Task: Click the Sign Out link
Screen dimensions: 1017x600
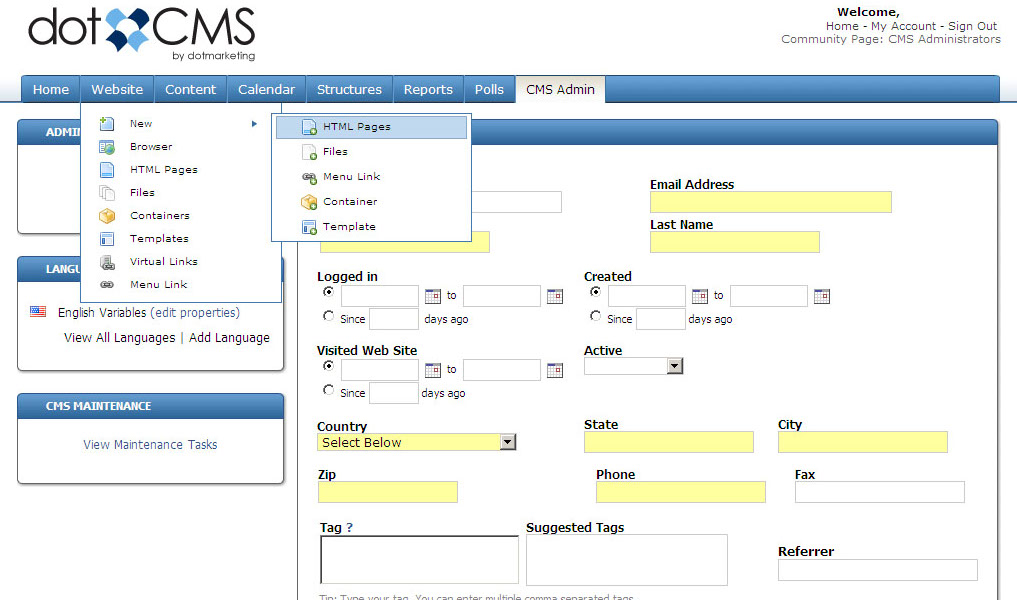Action: [x=972, y=26]
